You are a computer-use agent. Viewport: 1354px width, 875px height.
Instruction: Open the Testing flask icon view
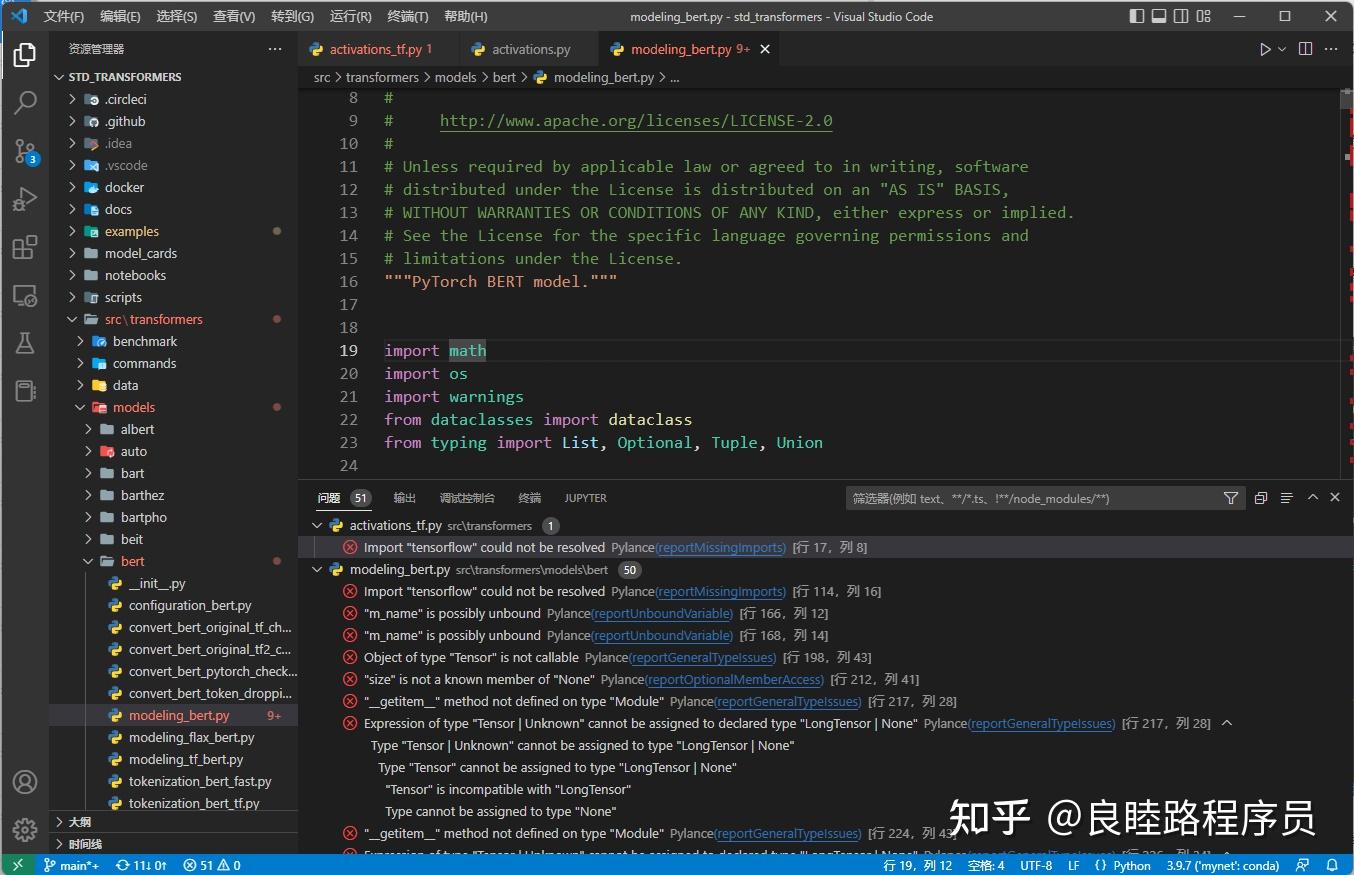24,343
